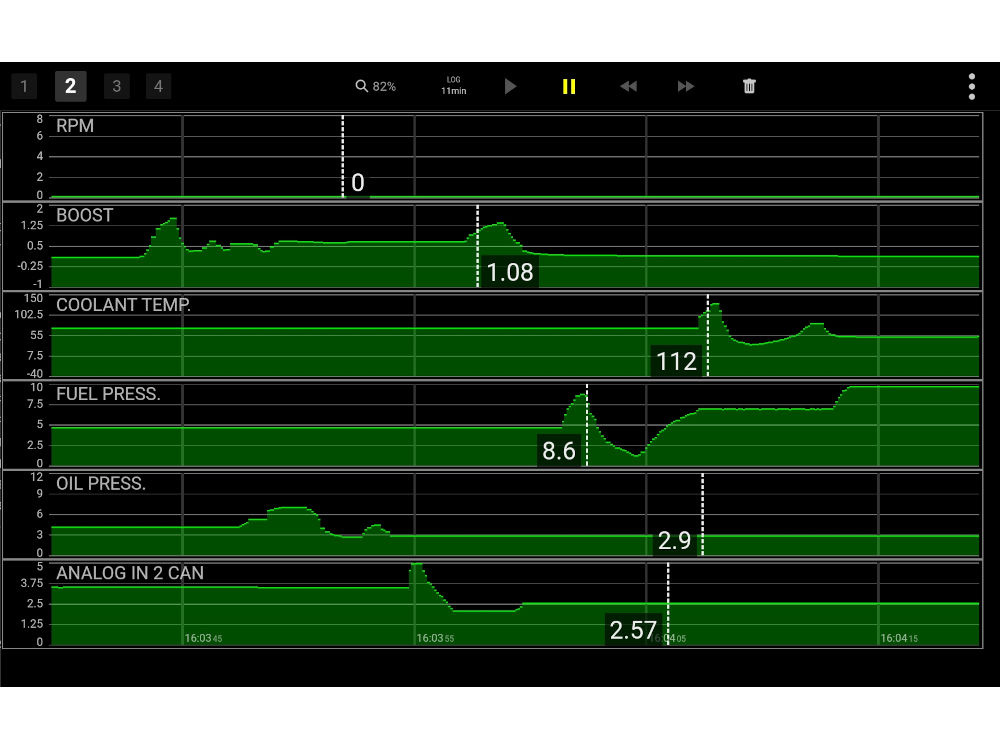
Task: Select the OIL PRESS. value 2.9 marker
Action: [674, 541]
